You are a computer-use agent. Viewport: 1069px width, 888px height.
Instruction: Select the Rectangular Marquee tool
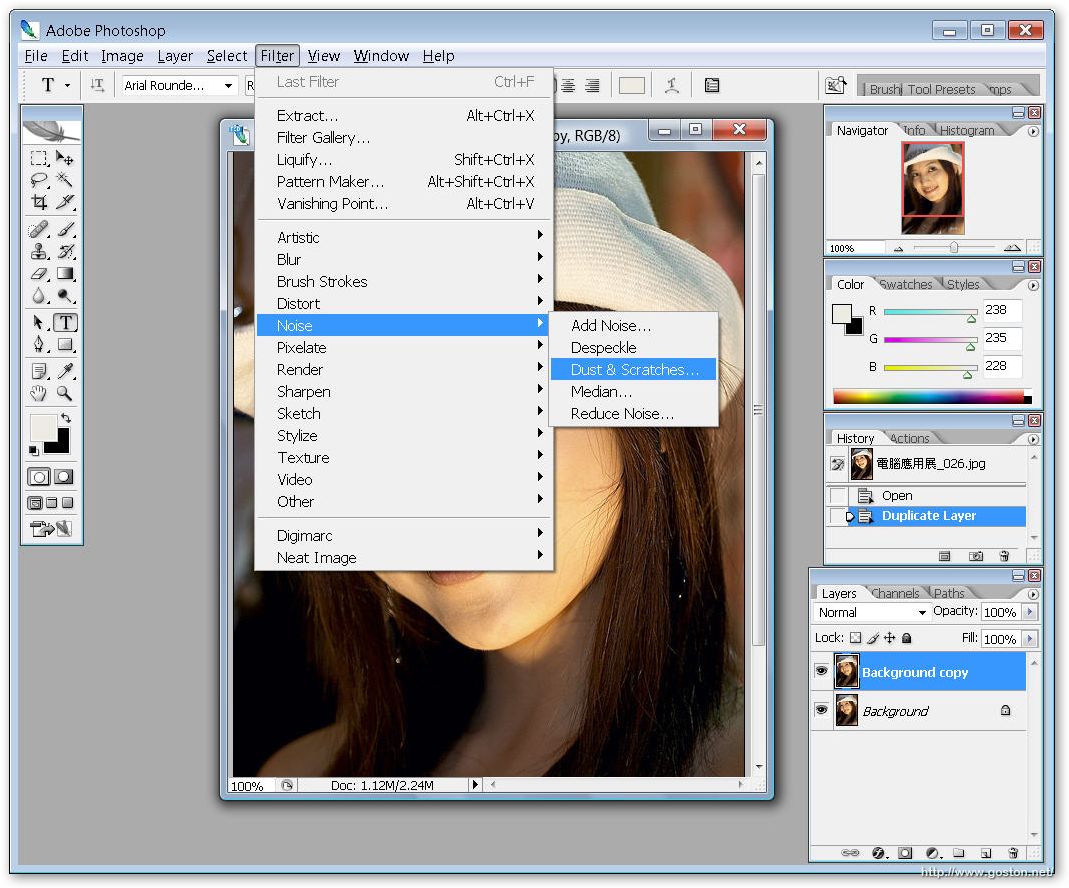(x=39, y=159)
